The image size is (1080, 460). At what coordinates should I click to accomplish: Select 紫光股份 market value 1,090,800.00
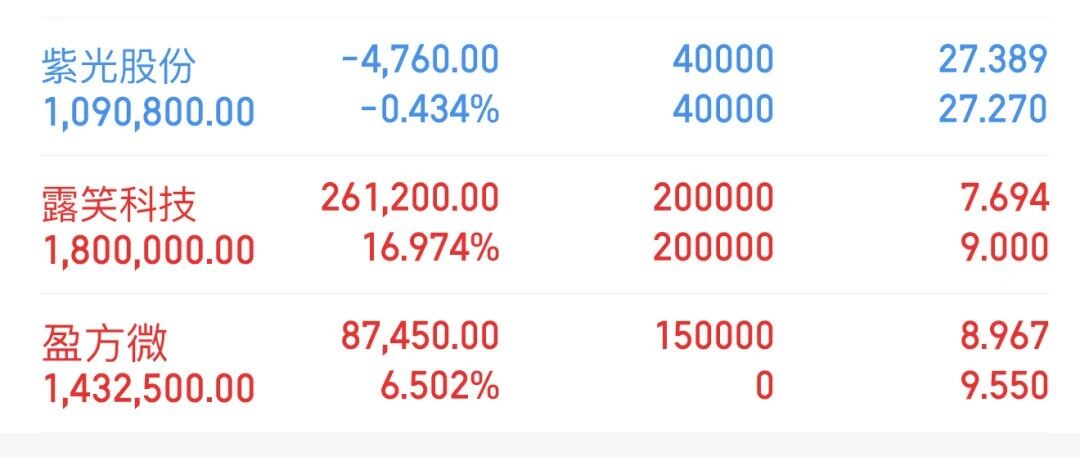(x=149, y=112)
